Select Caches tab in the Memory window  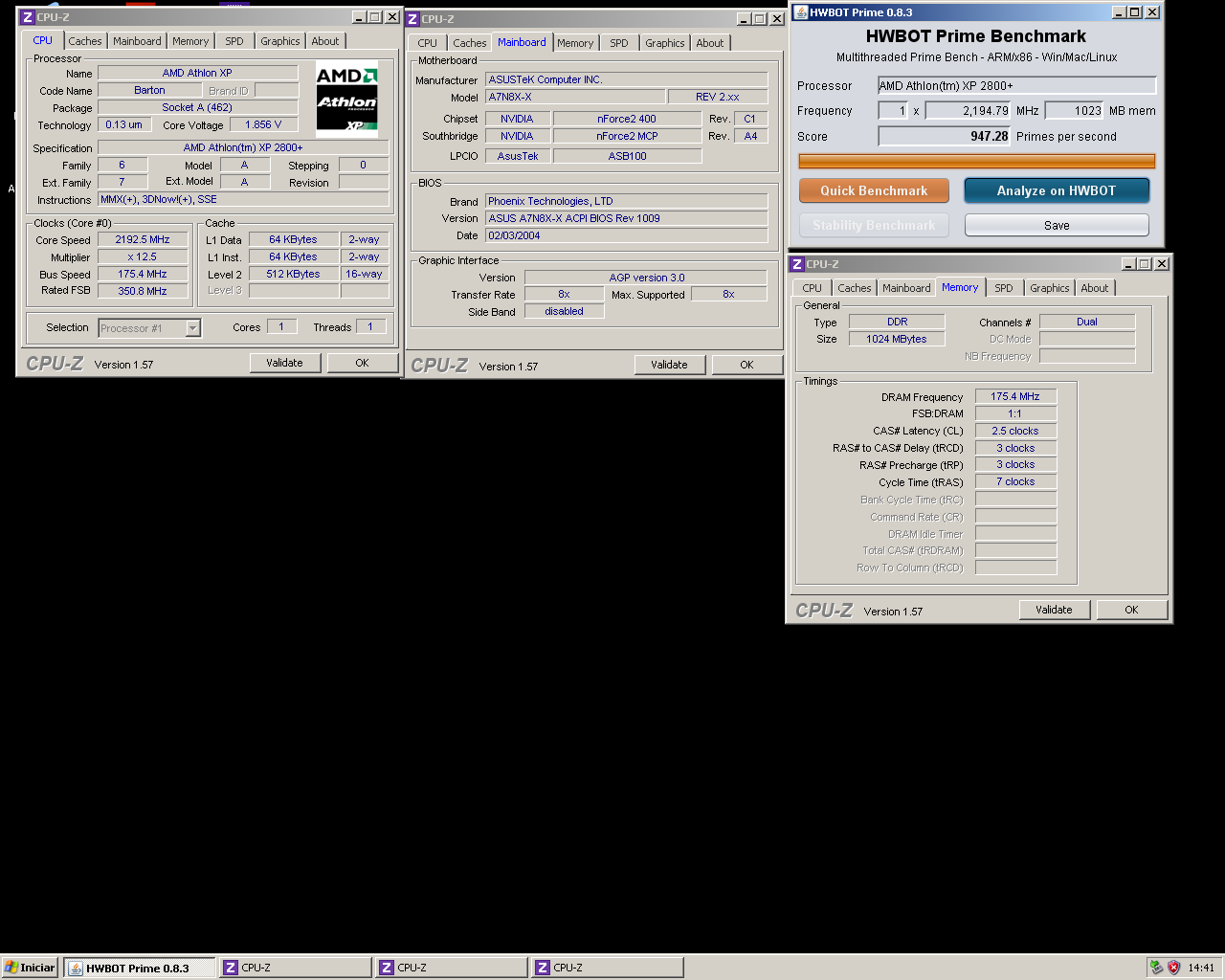point(855,288)
